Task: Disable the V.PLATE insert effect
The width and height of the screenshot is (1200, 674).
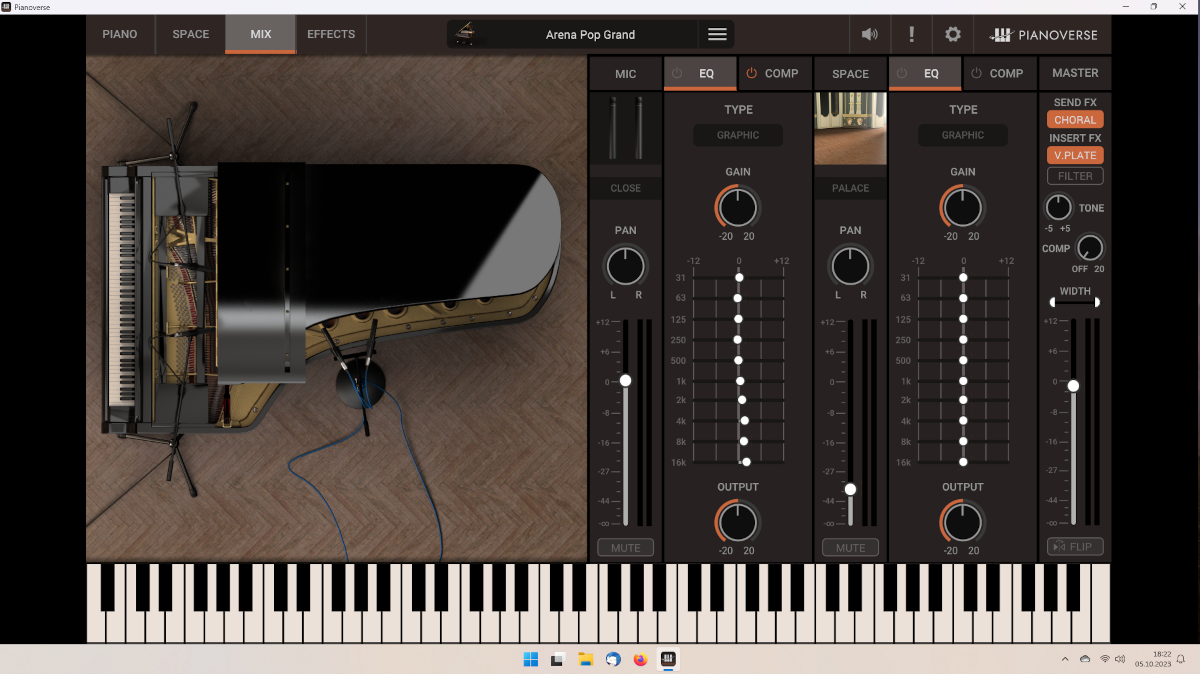Action: coord(1075,155)
